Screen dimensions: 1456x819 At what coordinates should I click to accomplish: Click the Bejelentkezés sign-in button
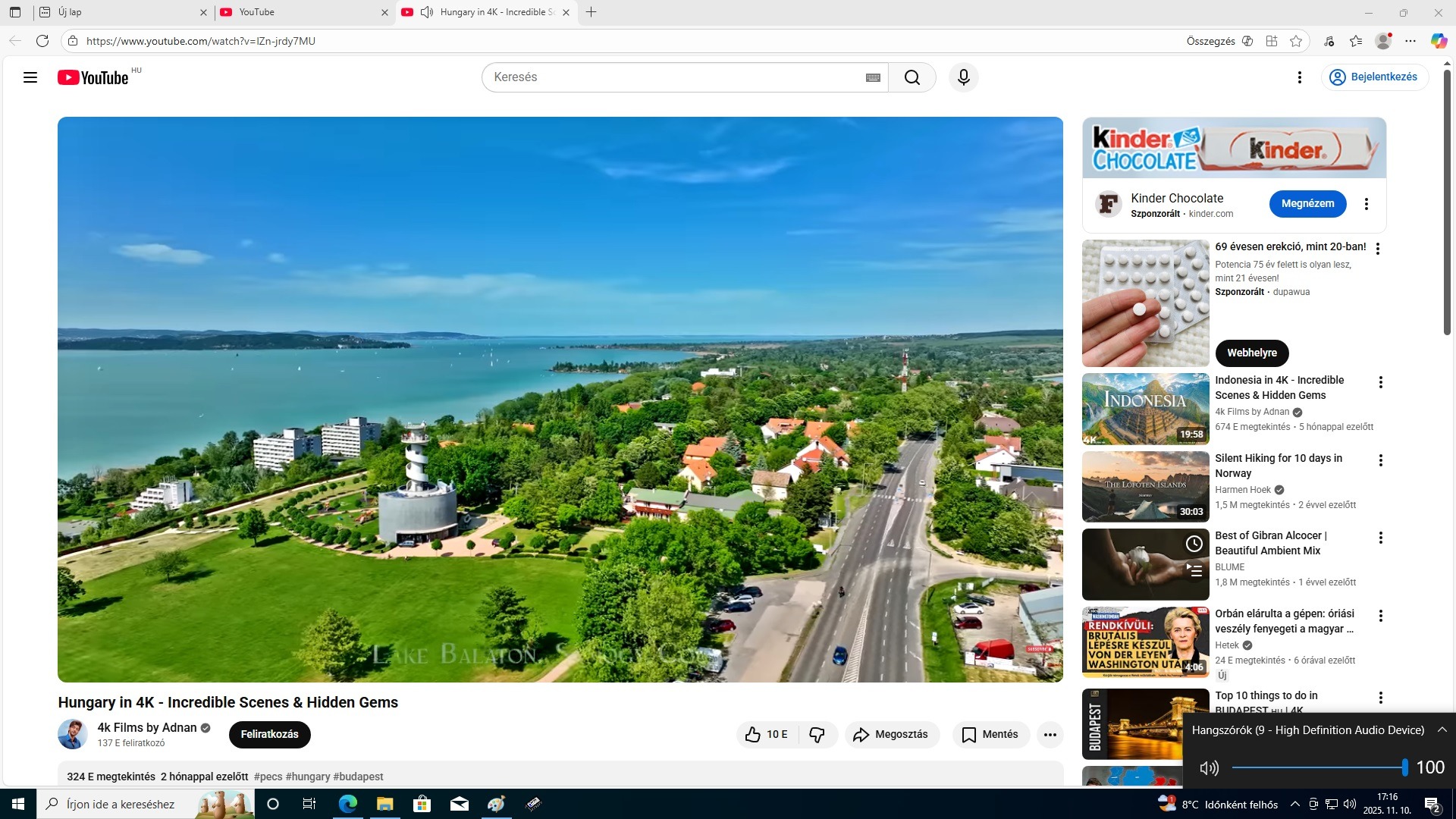1374,77
